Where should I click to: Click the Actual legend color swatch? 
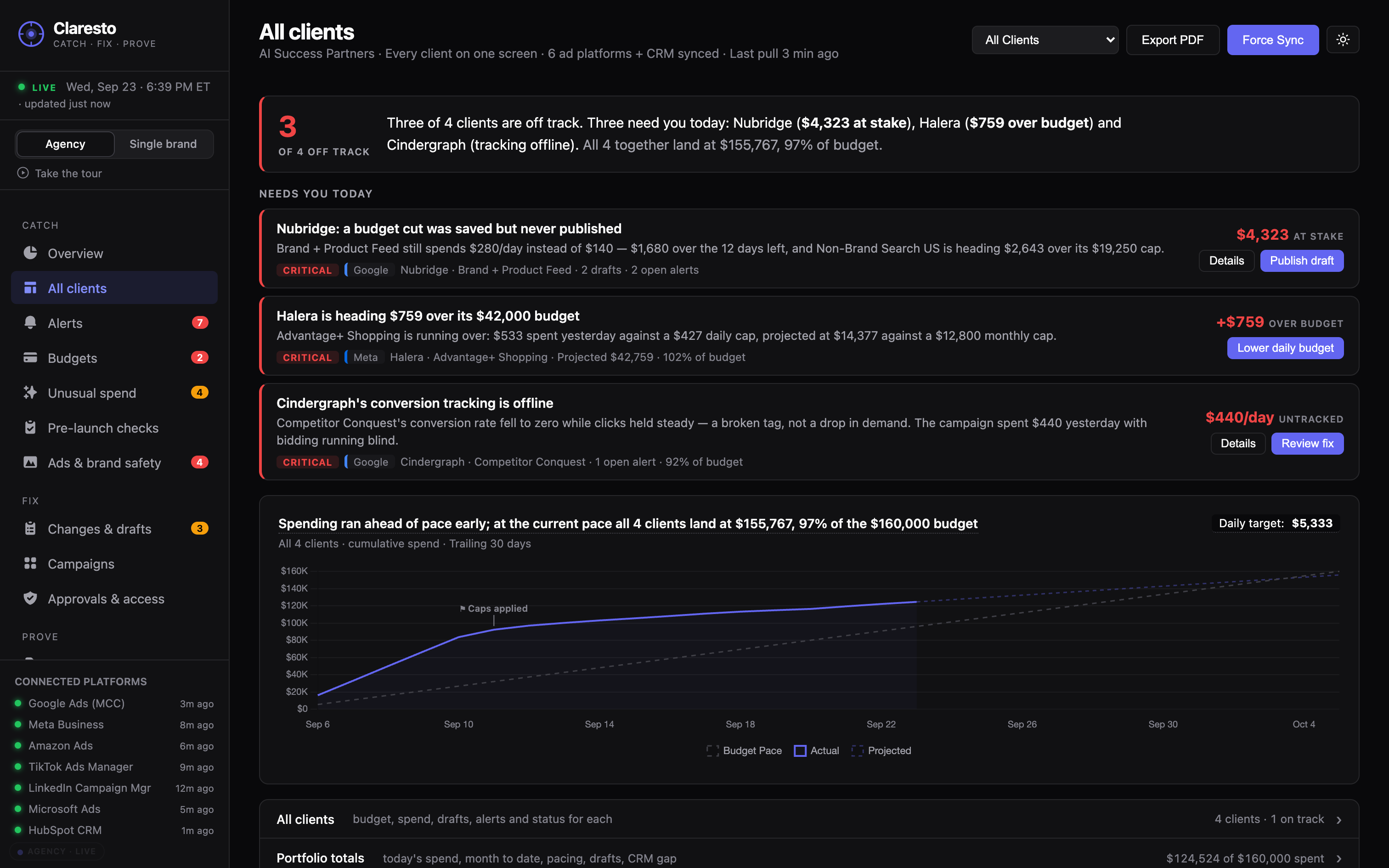(800, 750)
